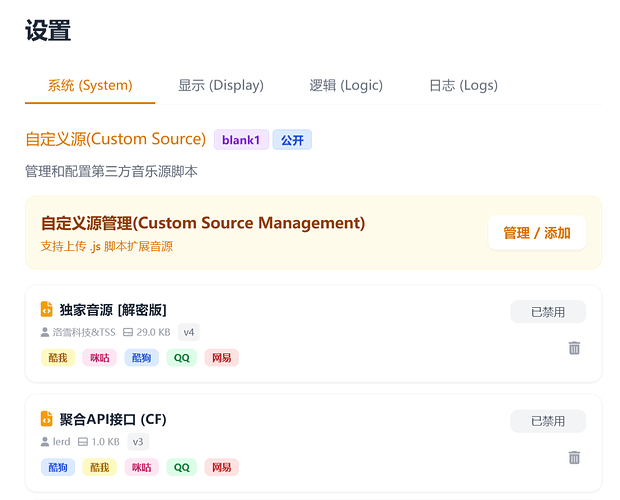Image resolution: width=620 pixels, height=500 pixels.
Task: Click author icon next to 洛雪科技&TSS
Action: (45, 332)
